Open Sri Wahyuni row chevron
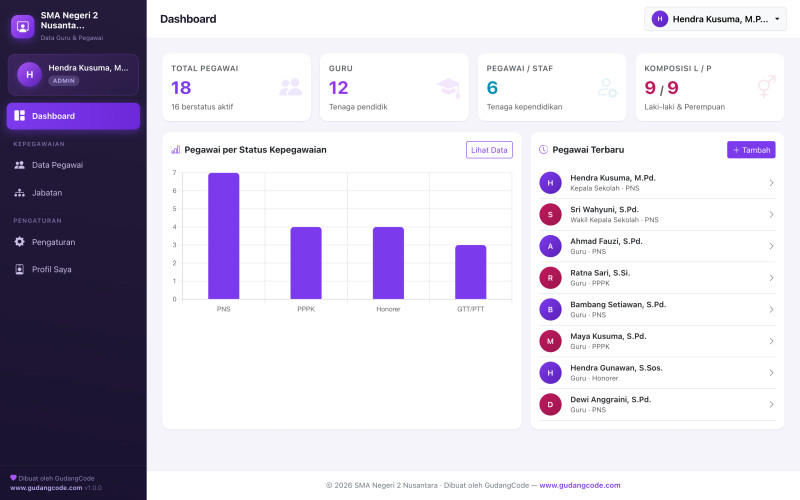The height and width of the screenshot is (500, 800). (771, 214)
